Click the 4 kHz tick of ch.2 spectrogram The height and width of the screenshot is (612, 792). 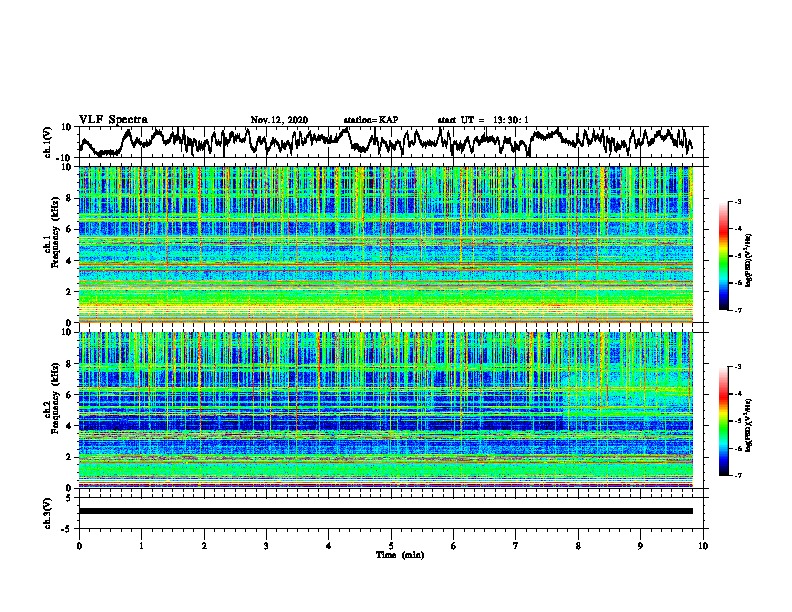70,426
